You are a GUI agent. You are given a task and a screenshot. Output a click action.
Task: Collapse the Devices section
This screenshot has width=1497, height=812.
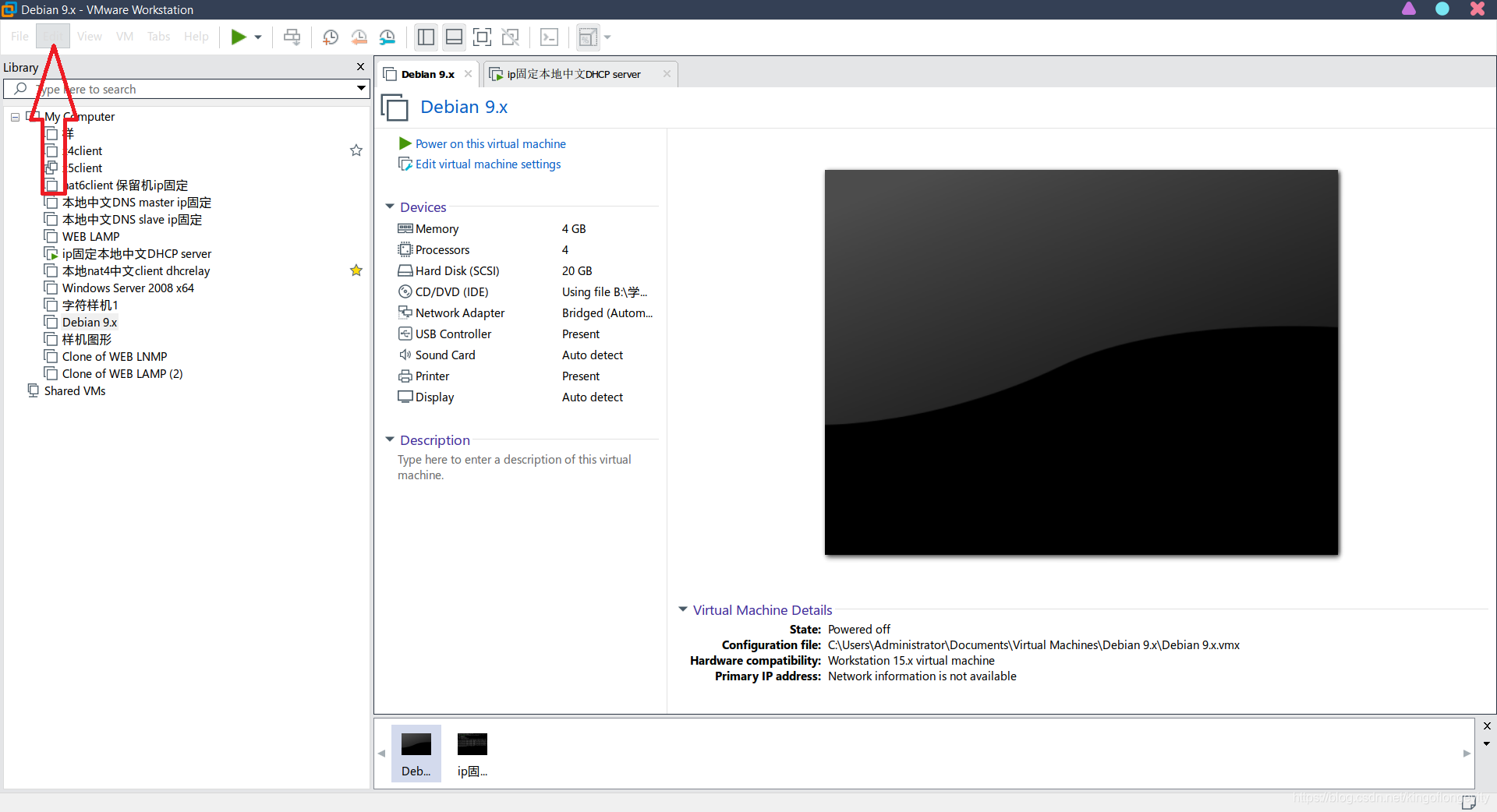click(x=390, y=207)
